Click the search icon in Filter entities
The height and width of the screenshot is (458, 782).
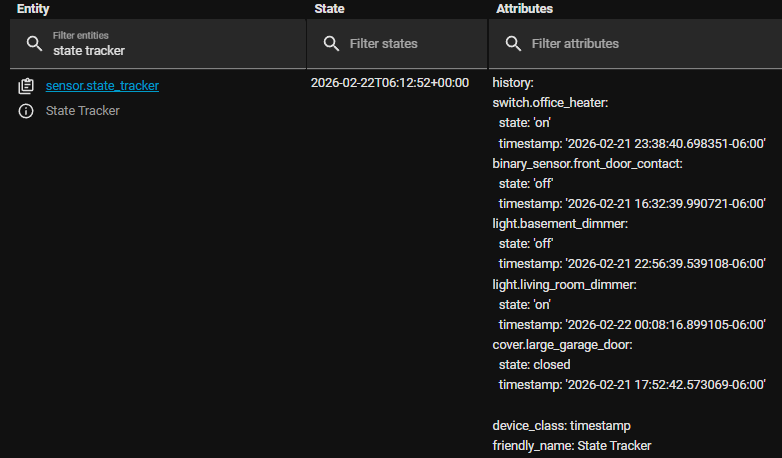(x=34, y=44)
